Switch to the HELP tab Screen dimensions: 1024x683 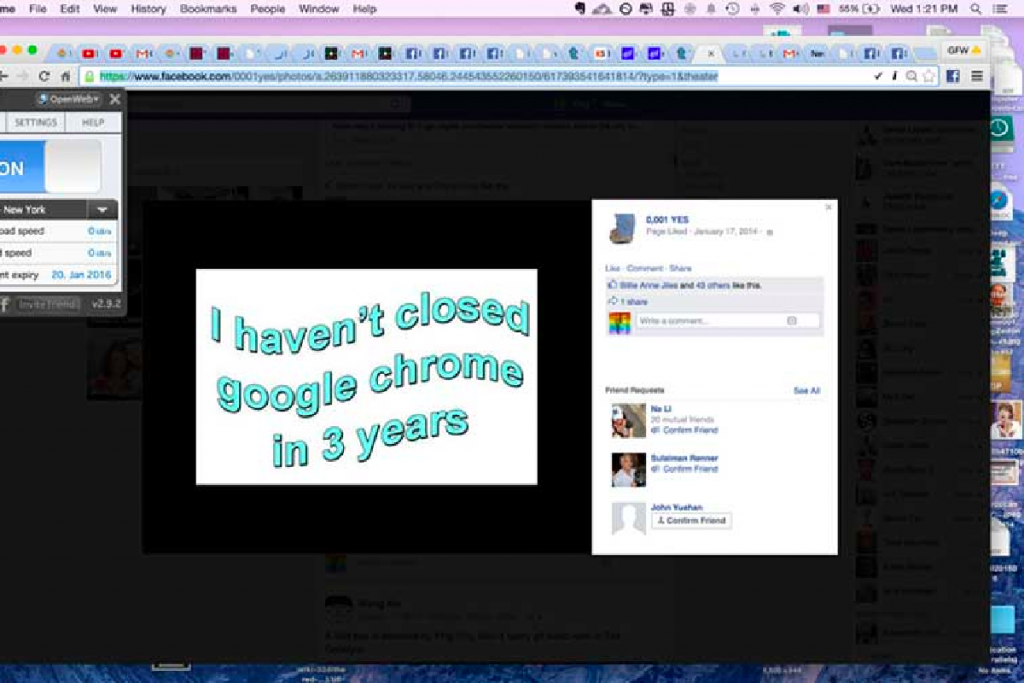93,123
